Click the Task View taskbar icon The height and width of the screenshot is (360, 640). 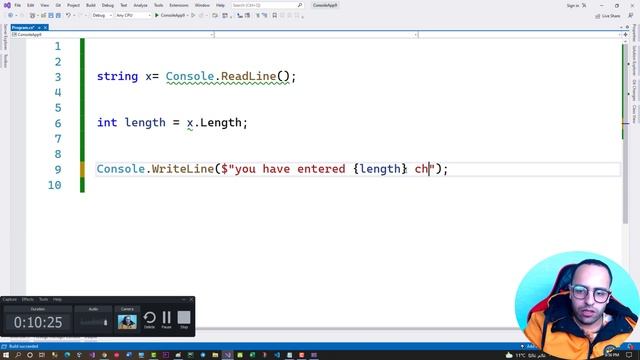click(42, 355)
